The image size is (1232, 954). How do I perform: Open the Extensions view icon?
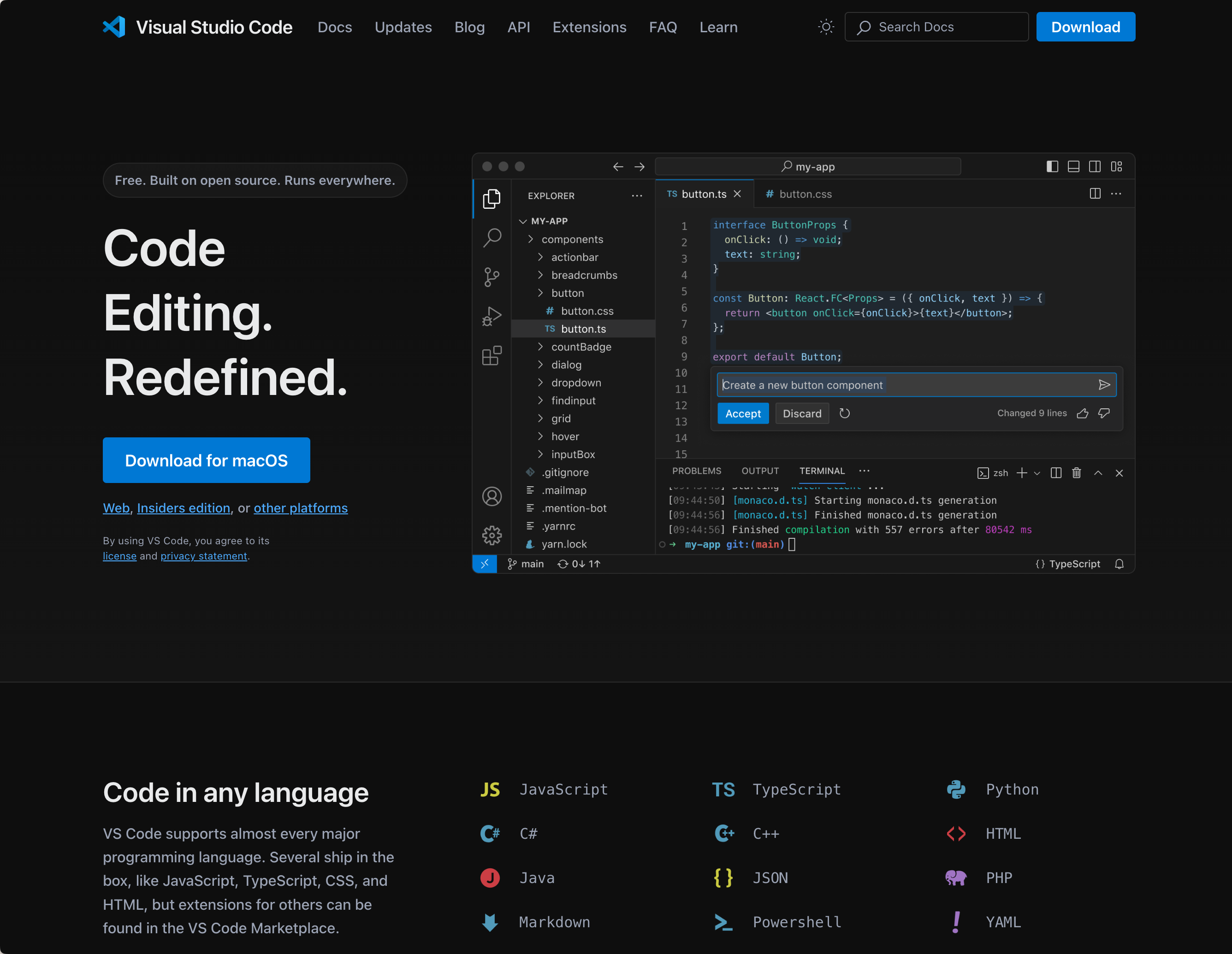click(492, 356)
